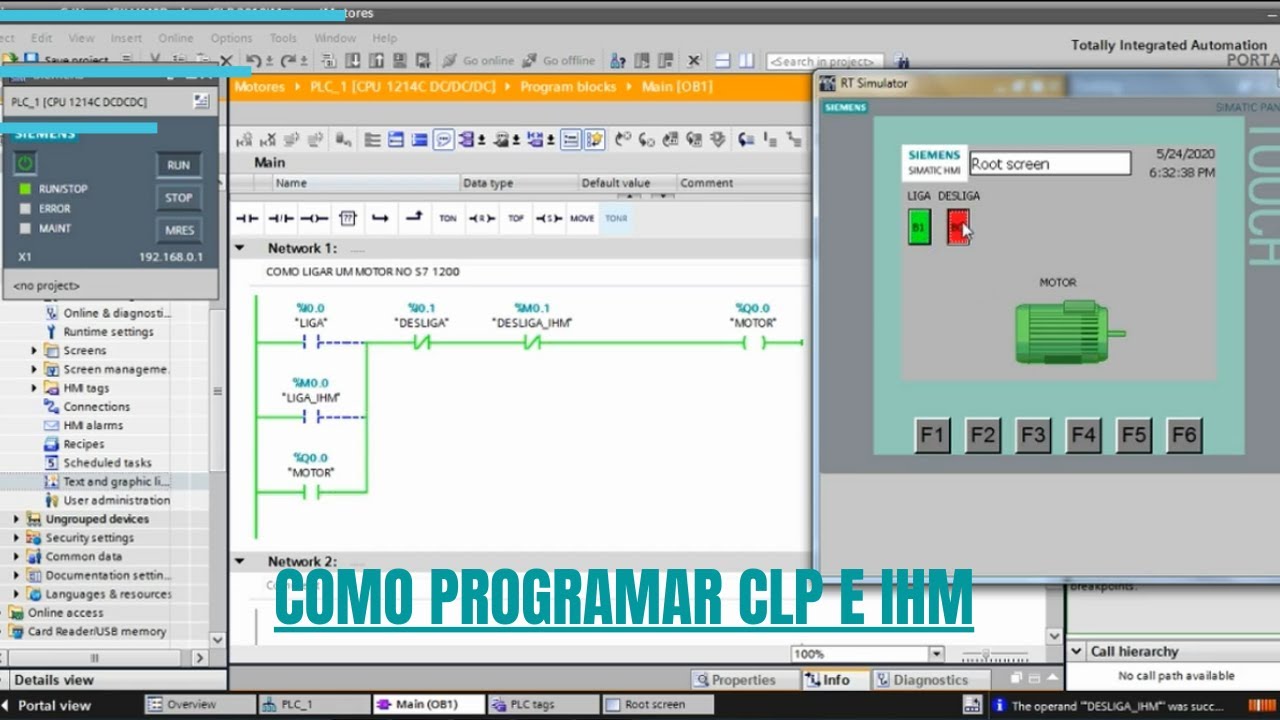Click the F1 key on HMI panel
This screenshot has height=720, width=1280.
[x=932, y=435]
